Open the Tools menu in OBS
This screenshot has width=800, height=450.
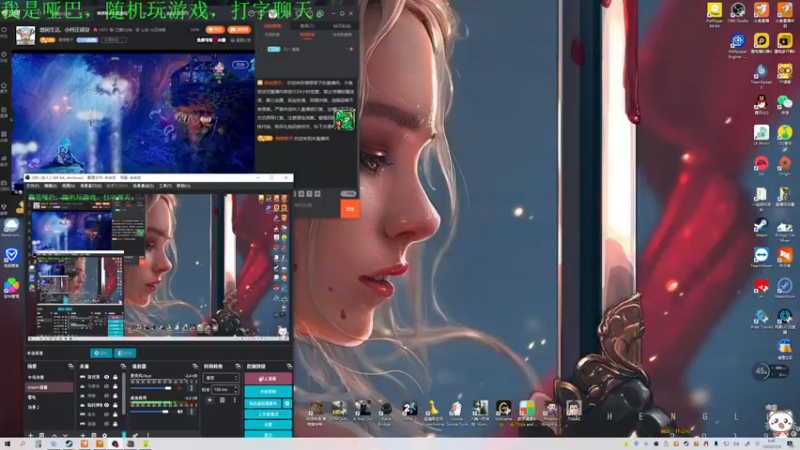[x=165, y=186]
